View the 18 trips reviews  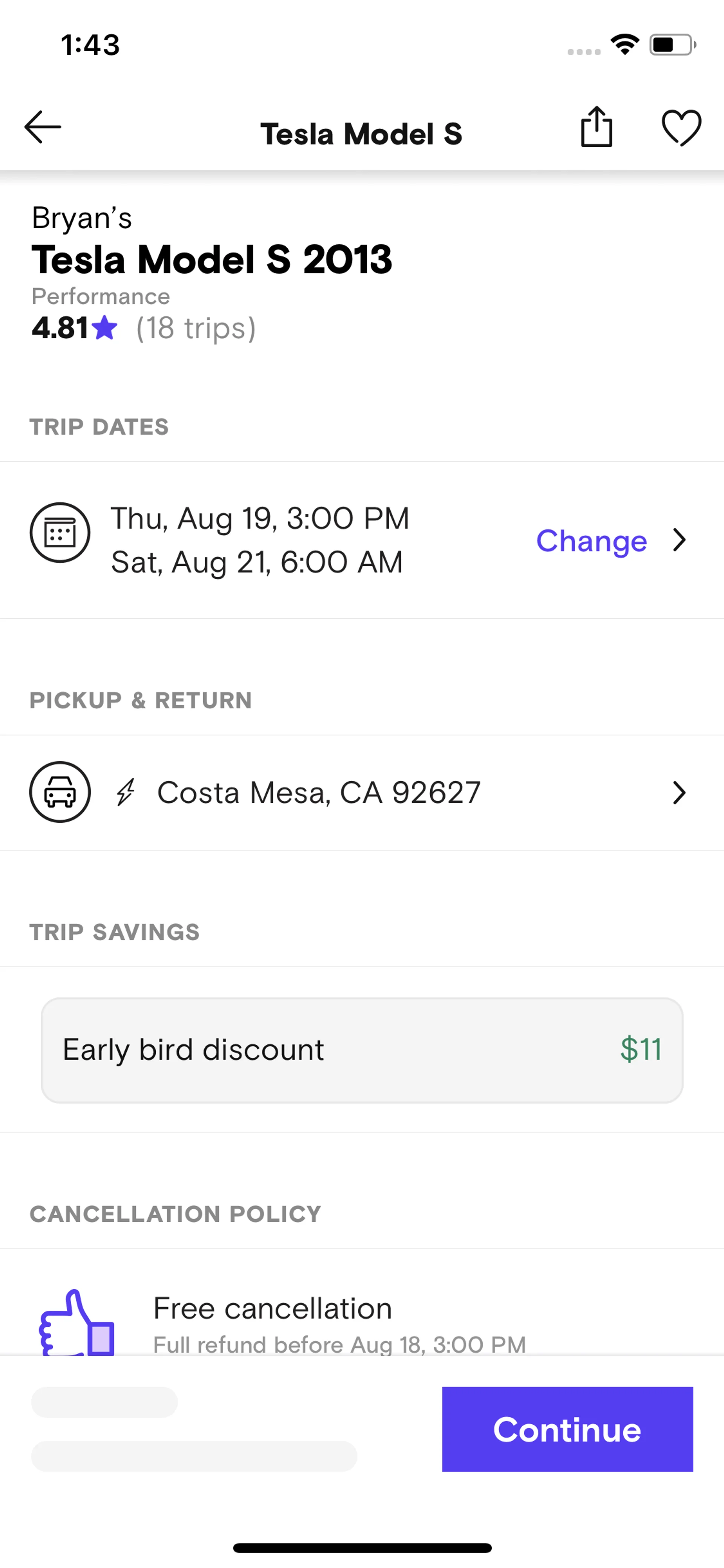pos(195,329)
